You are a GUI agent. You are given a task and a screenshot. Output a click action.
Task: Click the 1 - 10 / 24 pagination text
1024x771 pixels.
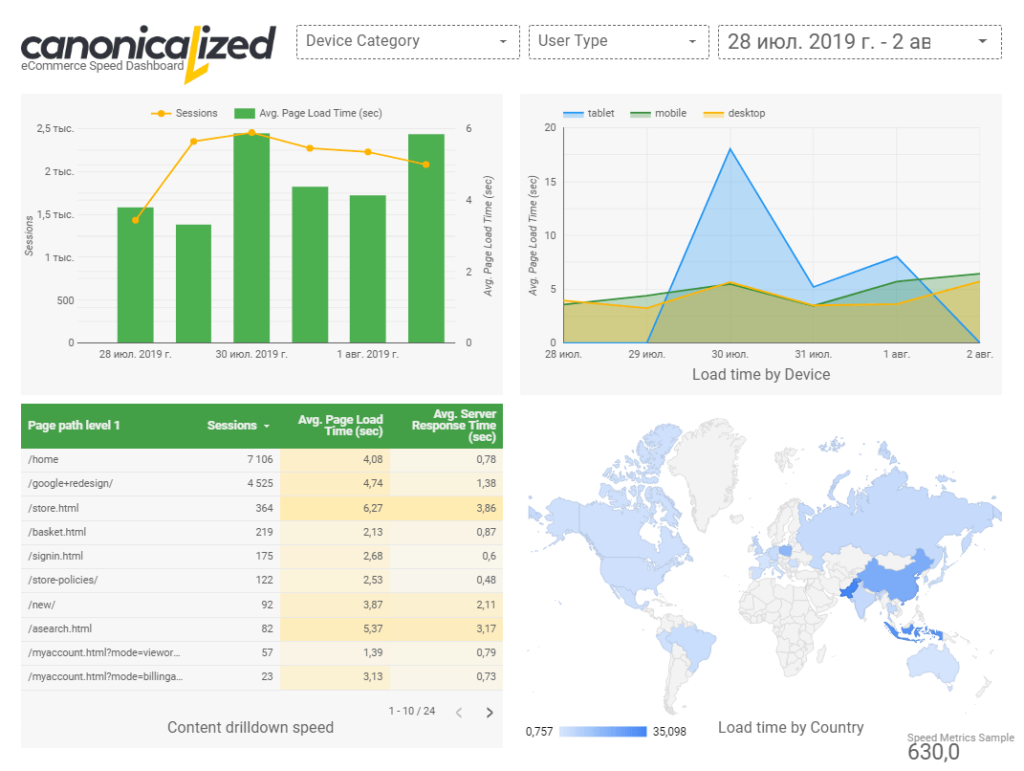click(x=411, y=711)
